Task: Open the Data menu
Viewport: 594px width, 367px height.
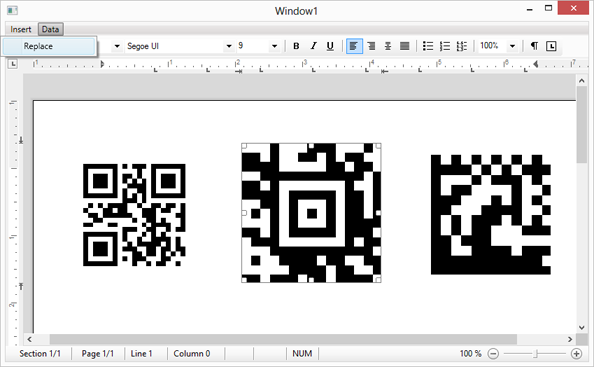Action: (x=50, y=29)
